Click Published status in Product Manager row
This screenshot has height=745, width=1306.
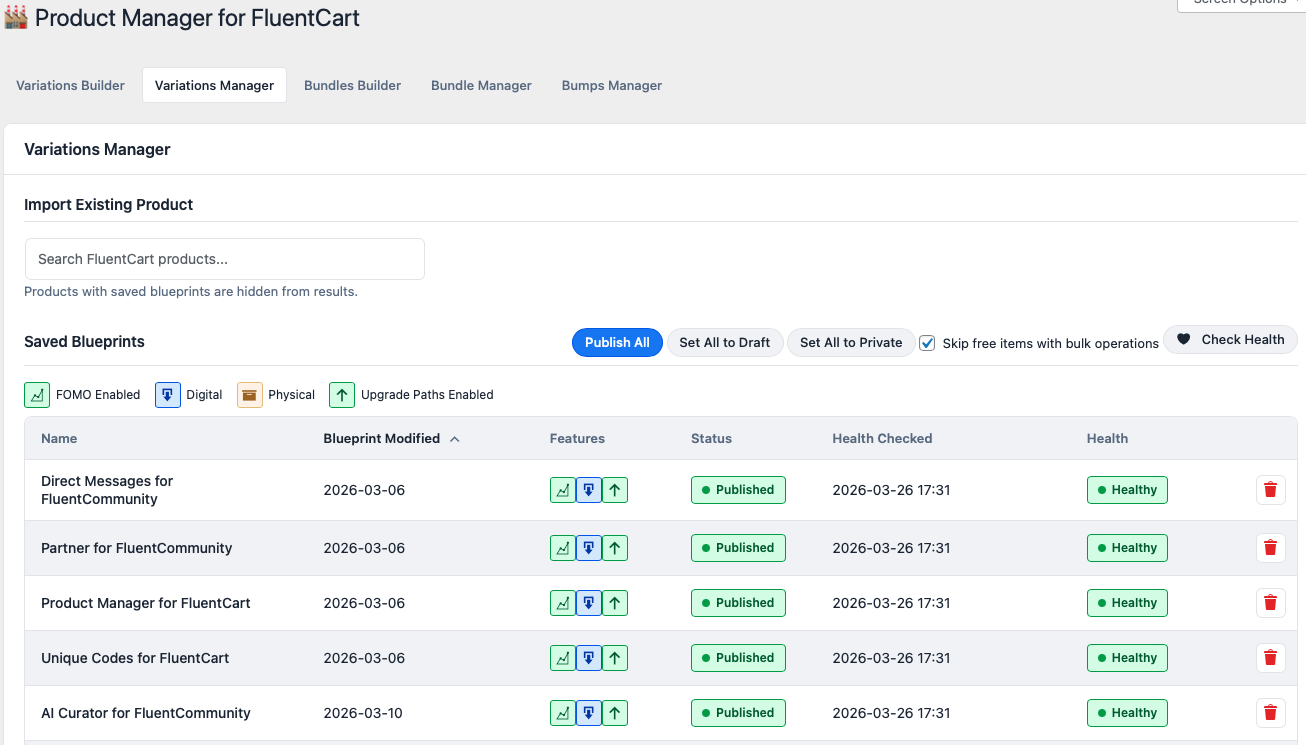pos(738,603)
